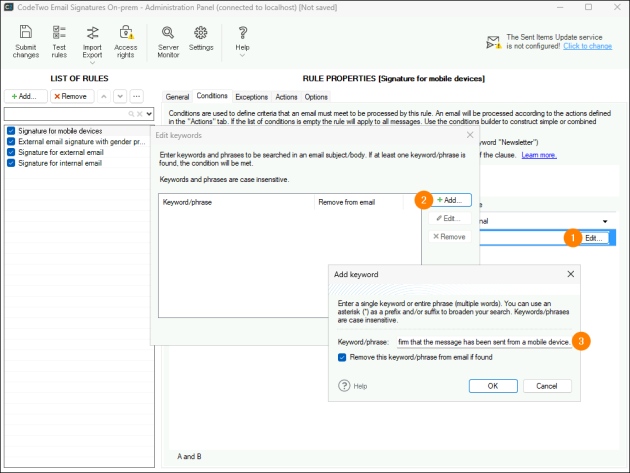
Task: Add a new rule to the list
Action: (x=26, y=96)
